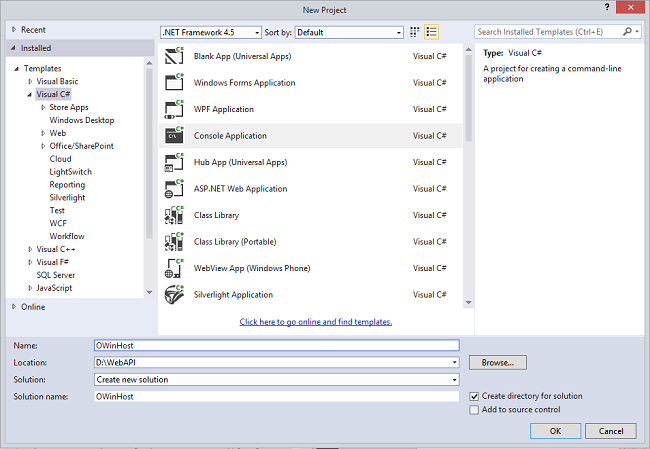Click the WPF Application template icon
650x449 pixels.
pyautogui.click(x=174, y=109)
